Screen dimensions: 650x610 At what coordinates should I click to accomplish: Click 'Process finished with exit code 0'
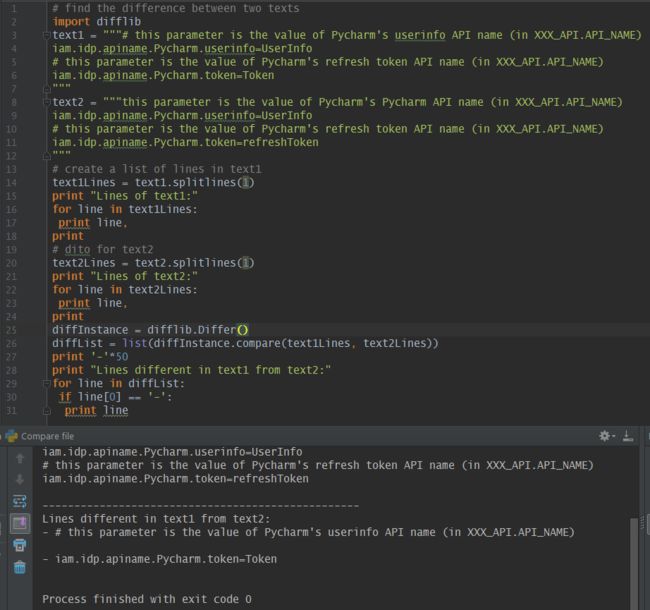tap(147, 599)
